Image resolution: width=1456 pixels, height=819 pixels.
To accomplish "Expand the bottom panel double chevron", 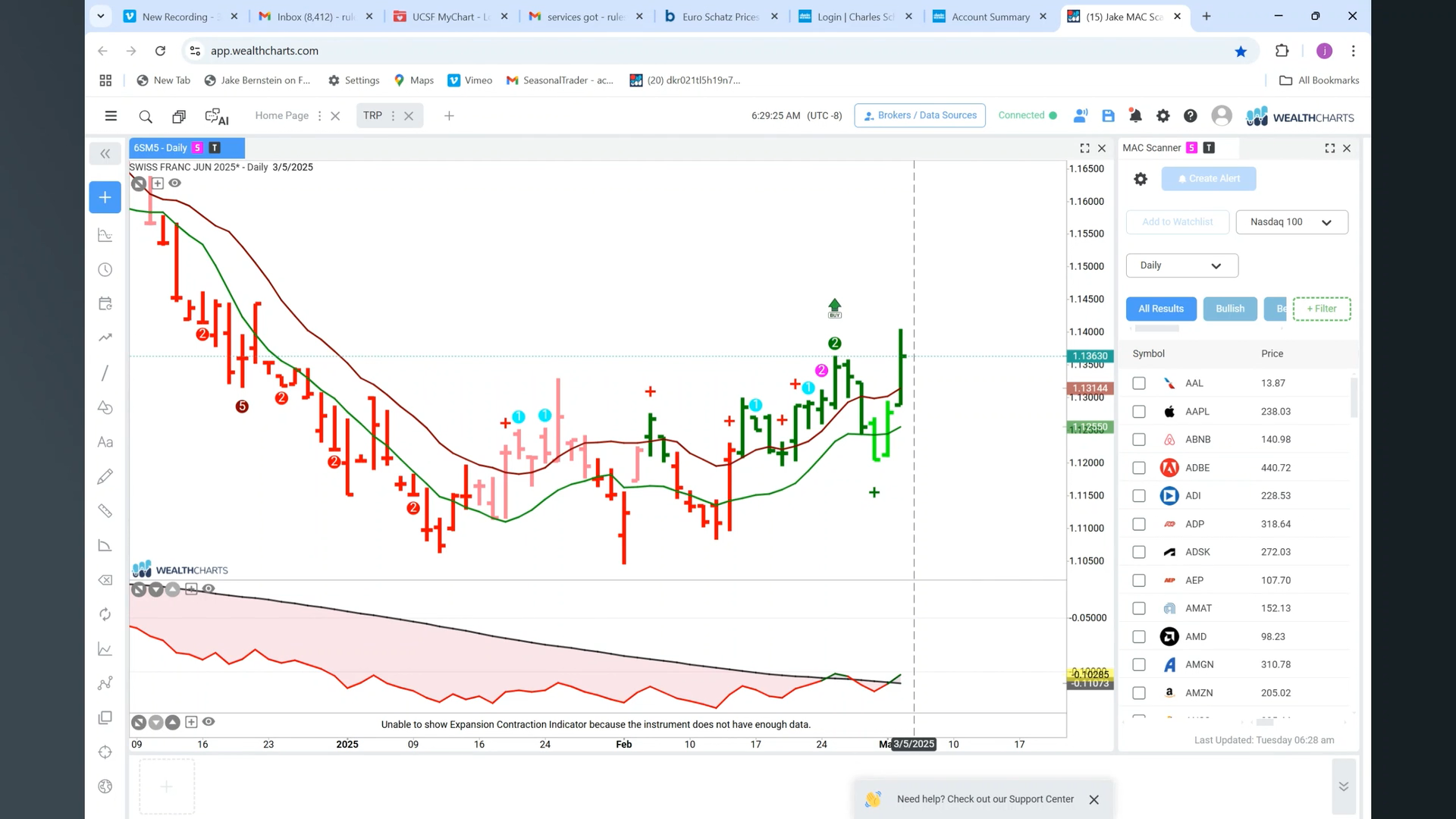I will [x=1343, y=786].
